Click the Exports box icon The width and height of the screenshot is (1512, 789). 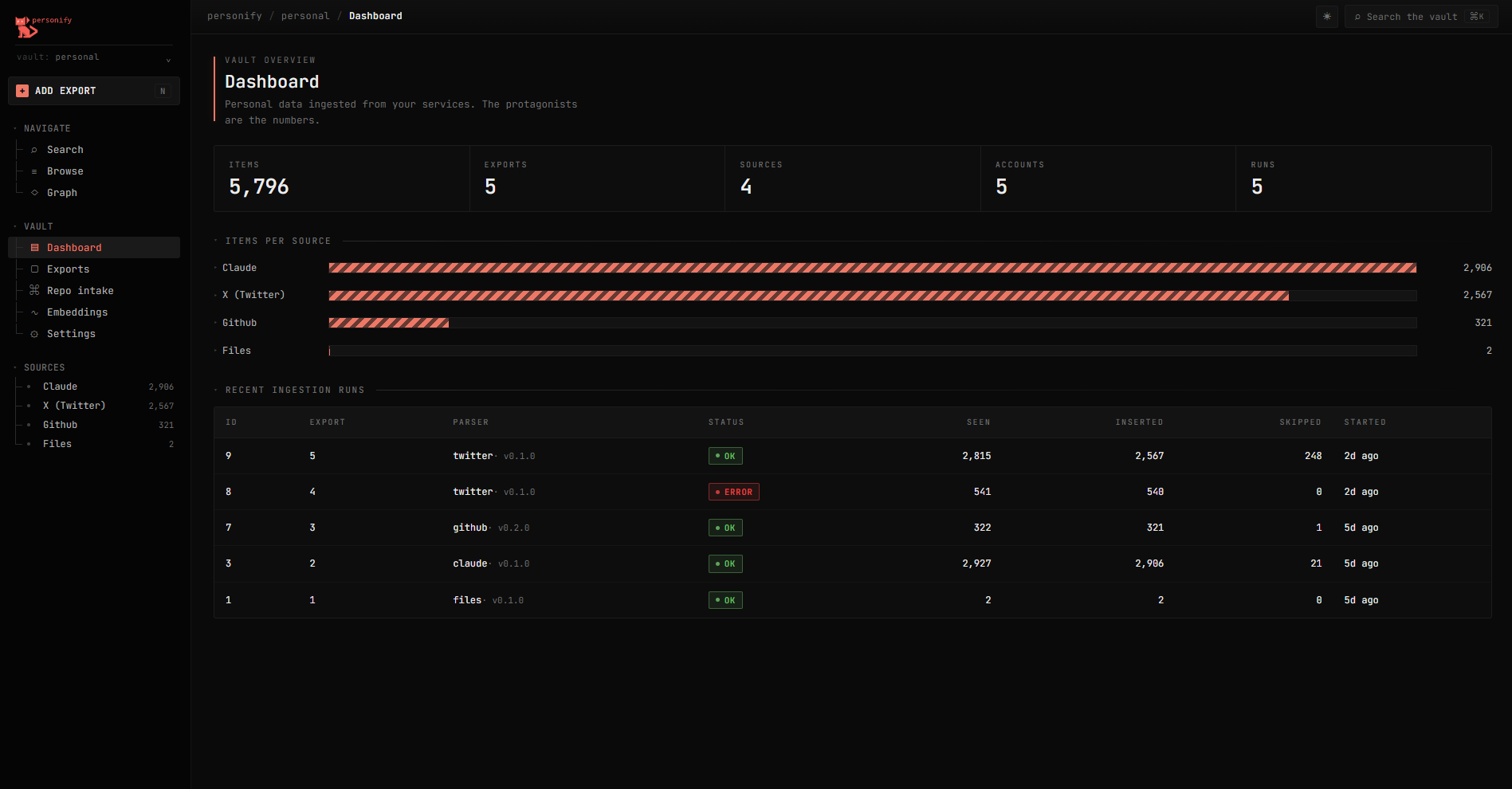34,269
